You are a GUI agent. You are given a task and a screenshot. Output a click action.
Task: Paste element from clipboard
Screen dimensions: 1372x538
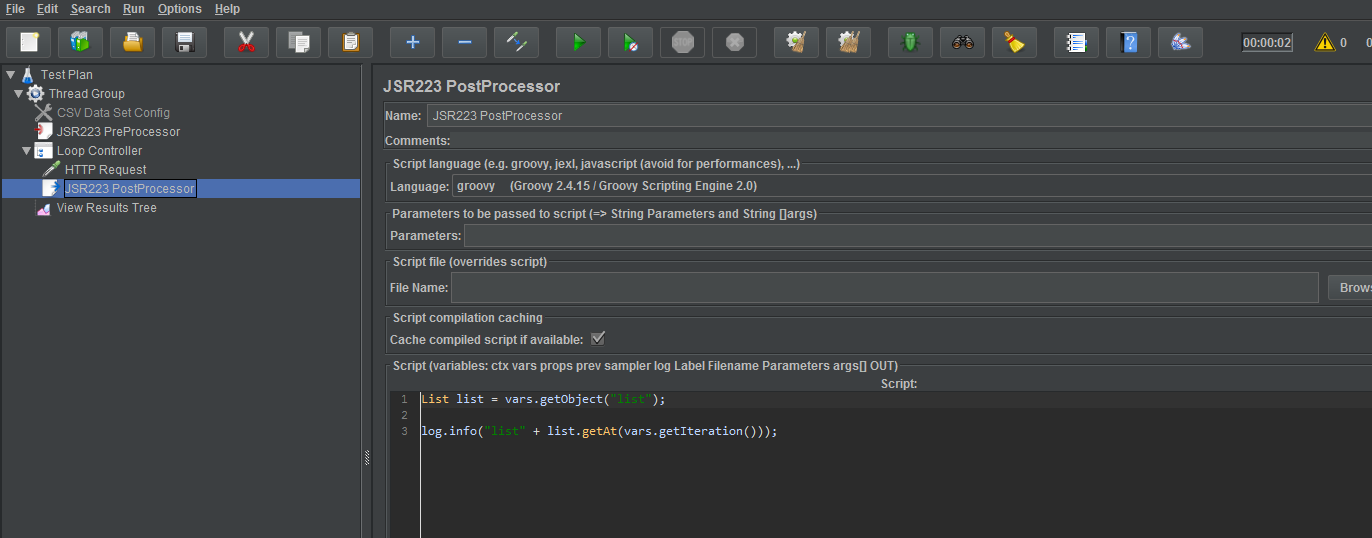click(350, 42)
